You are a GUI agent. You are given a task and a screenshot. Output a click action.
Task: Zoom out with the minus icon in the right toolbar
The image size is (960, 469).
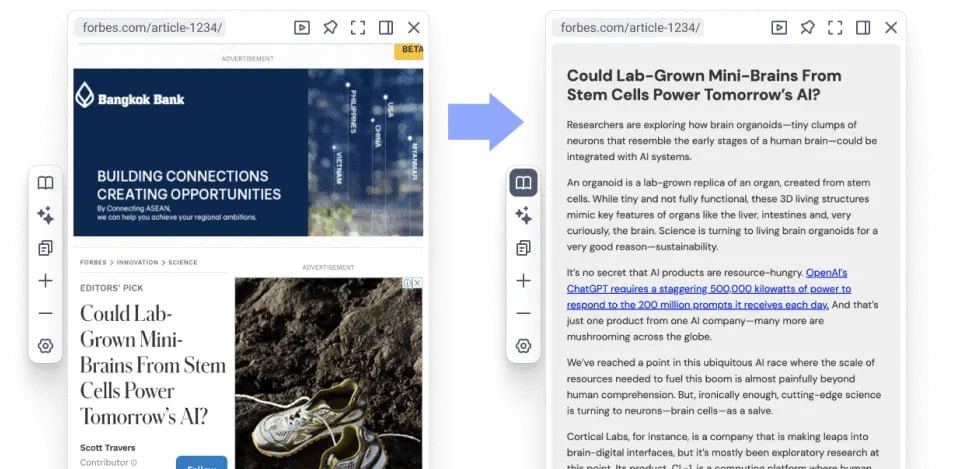(523, 313)
